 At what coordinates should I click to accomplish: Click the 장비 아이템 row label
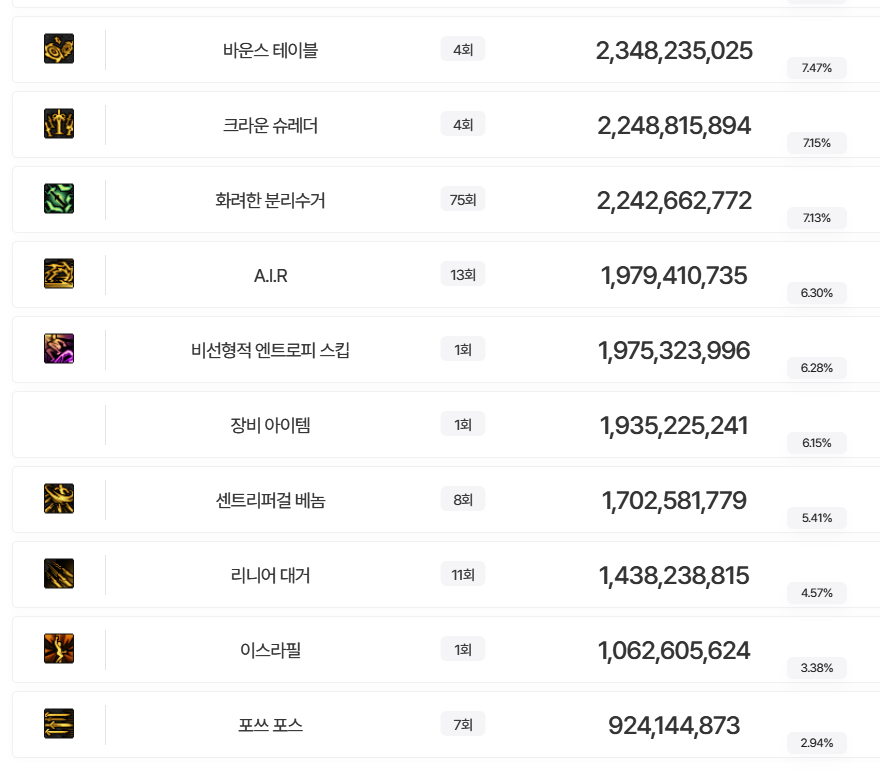270,425
